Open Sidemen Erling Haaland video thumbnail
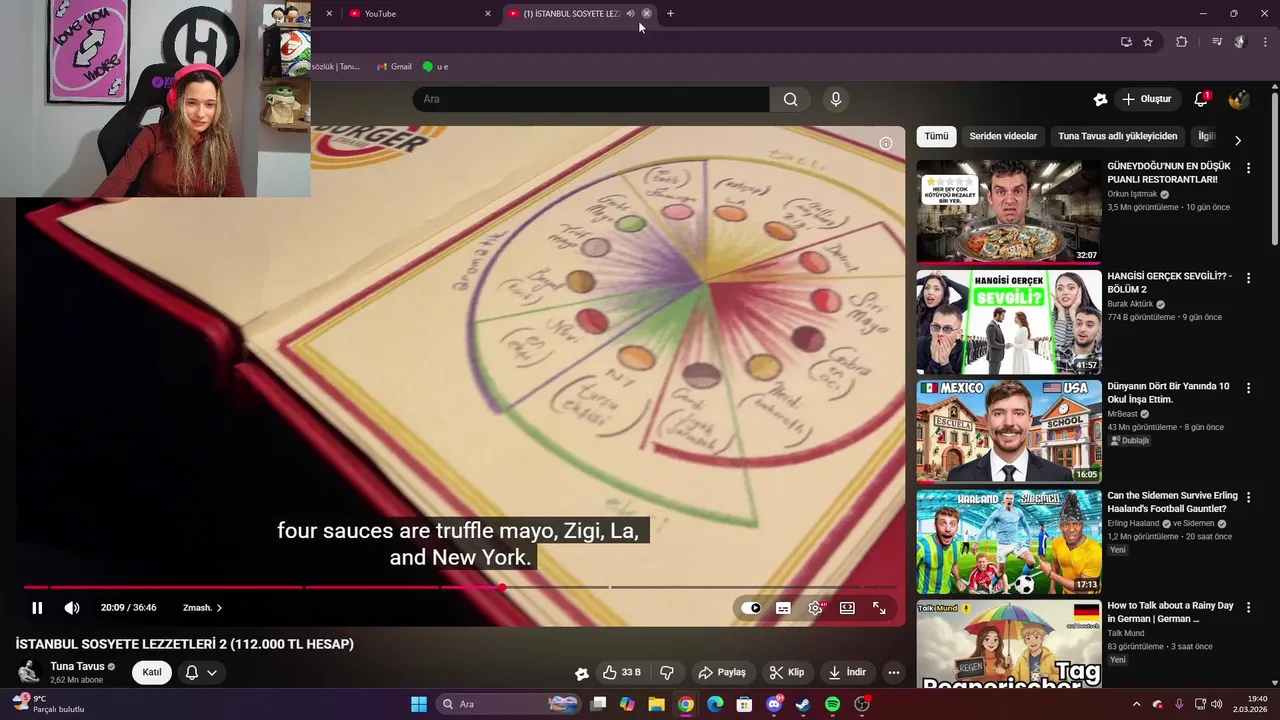1280x720 pixels. [1009, 541]
